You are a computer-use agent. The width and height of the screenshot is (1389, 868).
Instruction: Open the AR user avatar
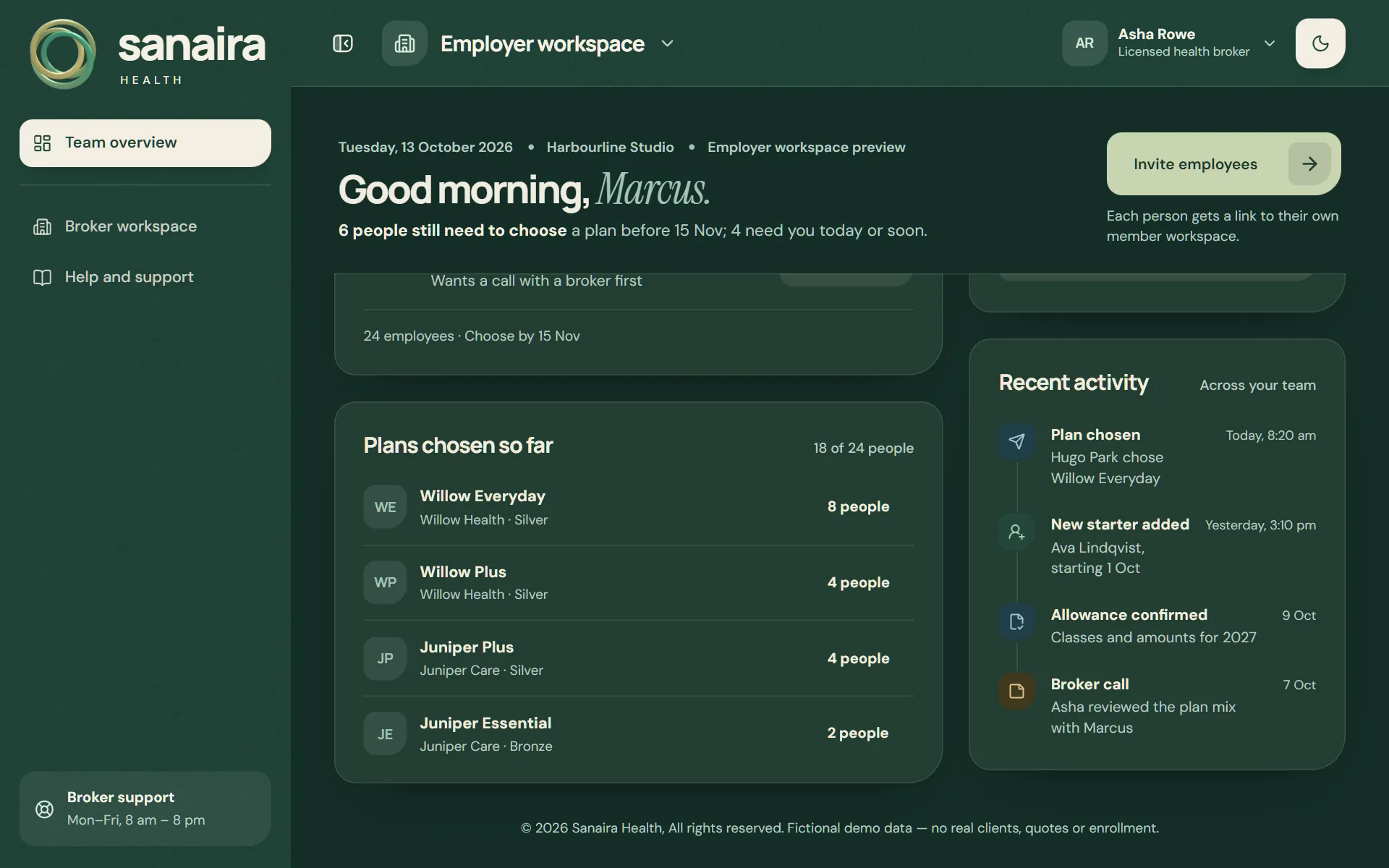click(x=1084, y=43)
